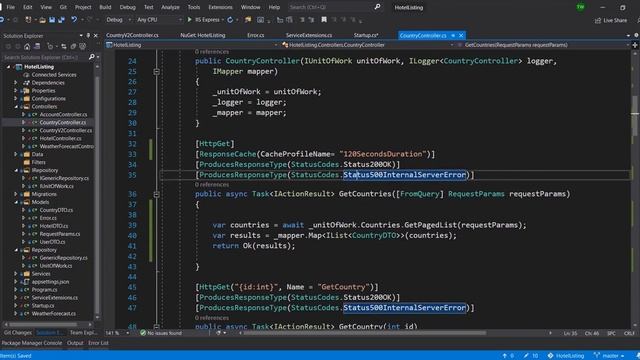This screenshot has width=640, height=360.
Task: Click the Save icon in the toolbar
Action: pos(52,20)
